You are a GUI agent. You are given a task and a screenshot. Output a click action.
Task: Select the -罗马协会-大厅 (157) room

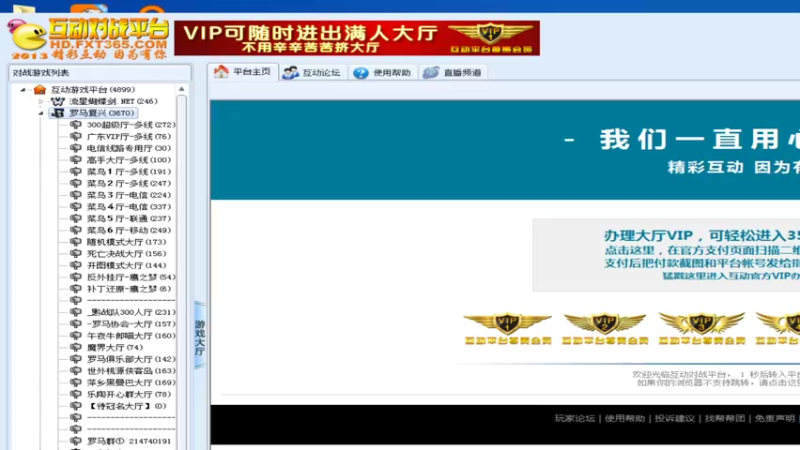click(131, 324)
